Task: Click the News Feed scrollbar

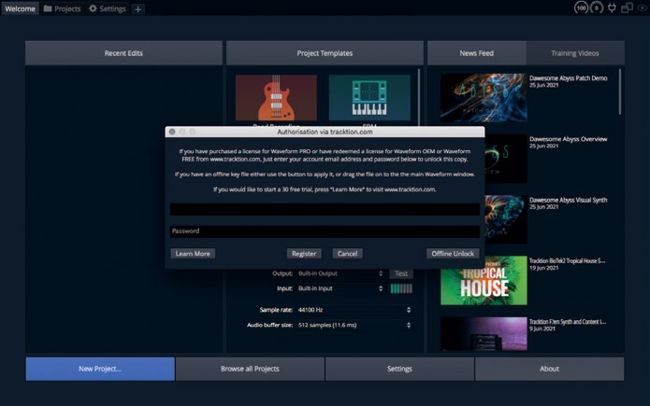Action: 620,92
